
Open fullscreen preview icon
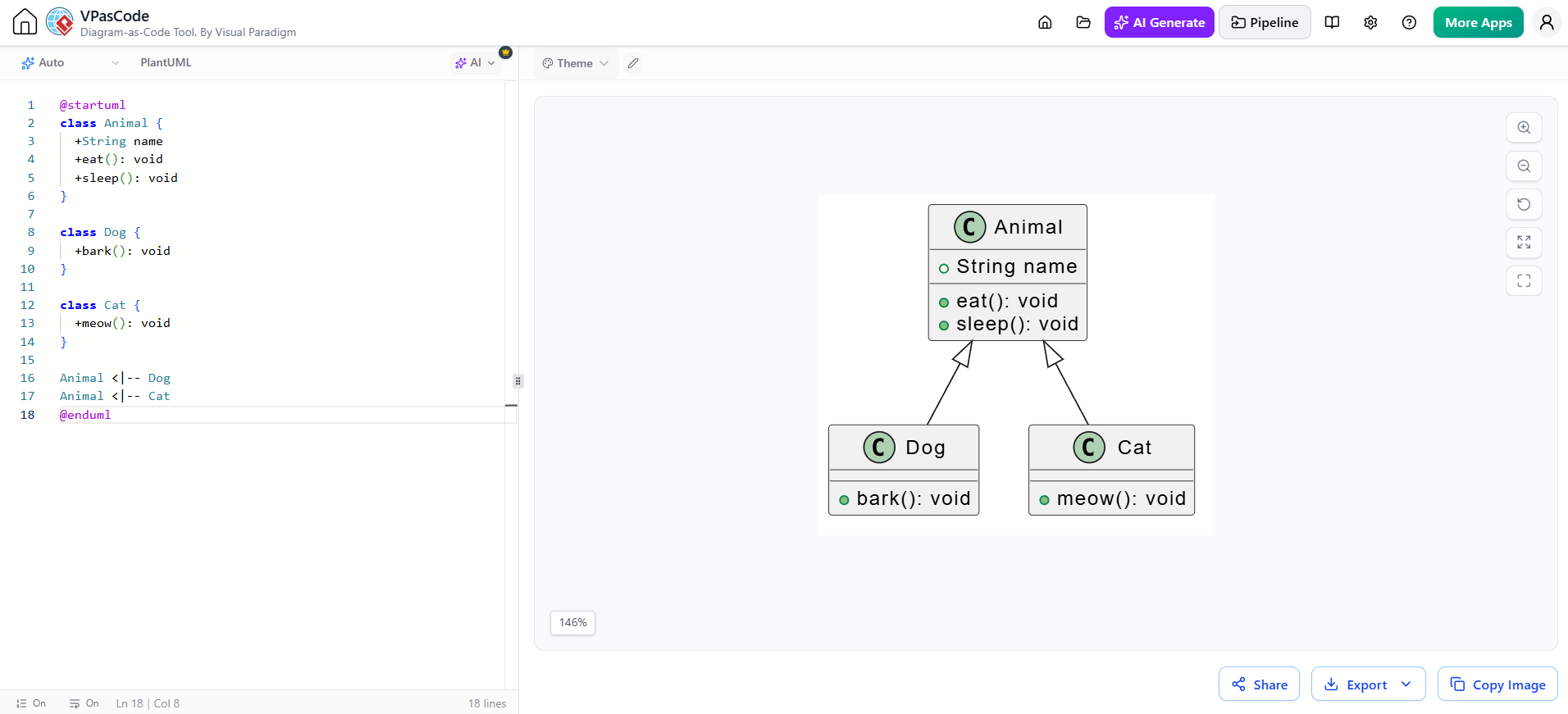click(x=1524, y=281)
